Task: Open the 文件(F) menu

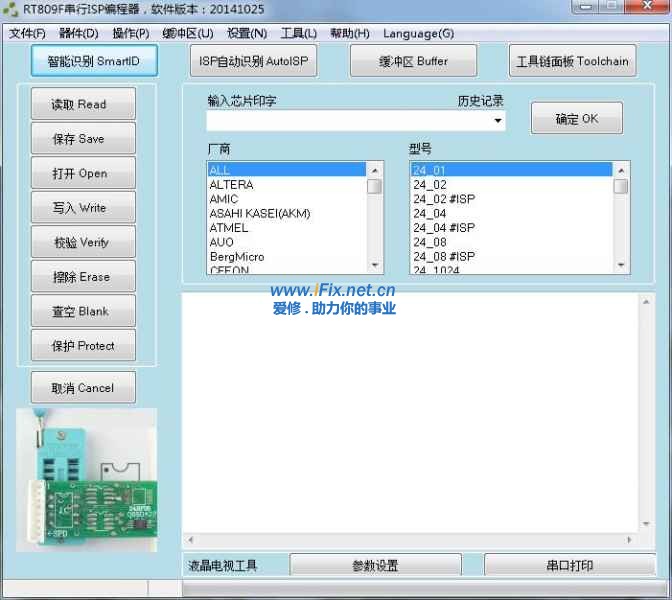Action: pyautogui.click(x=27, y=33)
